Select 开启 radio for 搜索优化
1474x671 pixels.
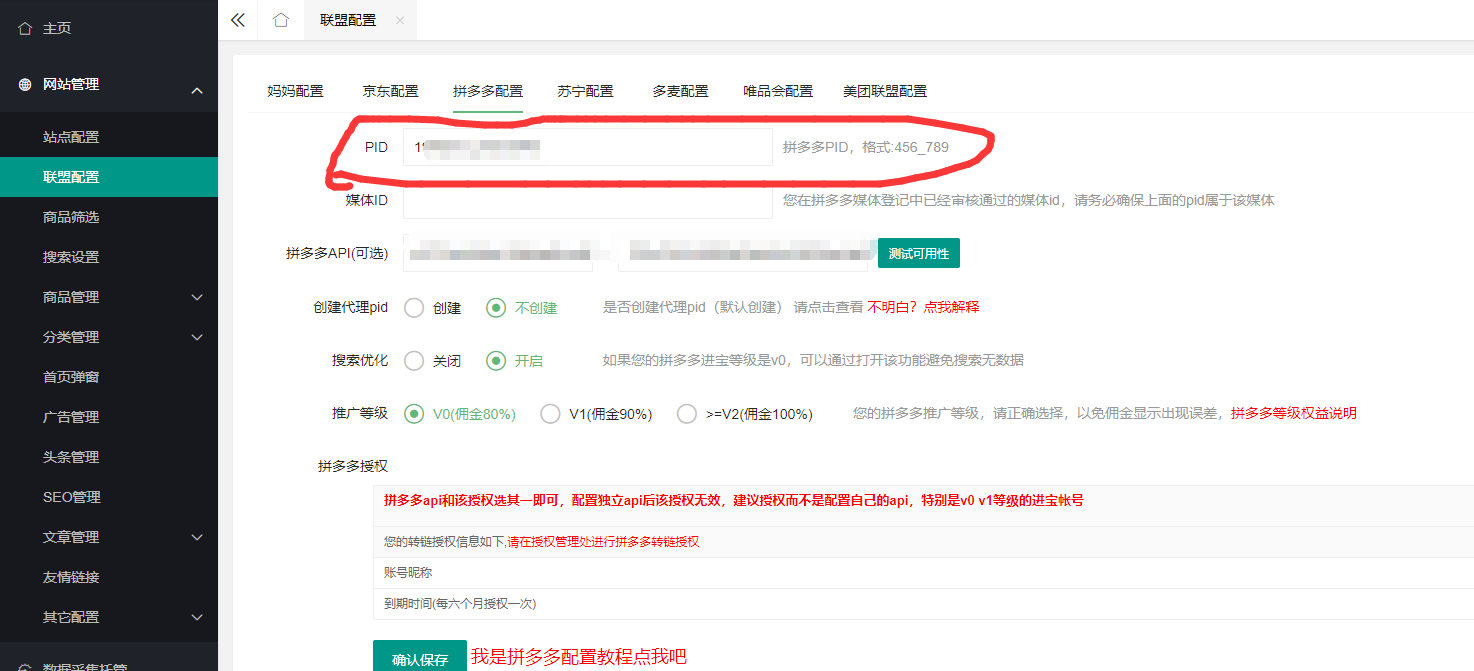point(496,361)
